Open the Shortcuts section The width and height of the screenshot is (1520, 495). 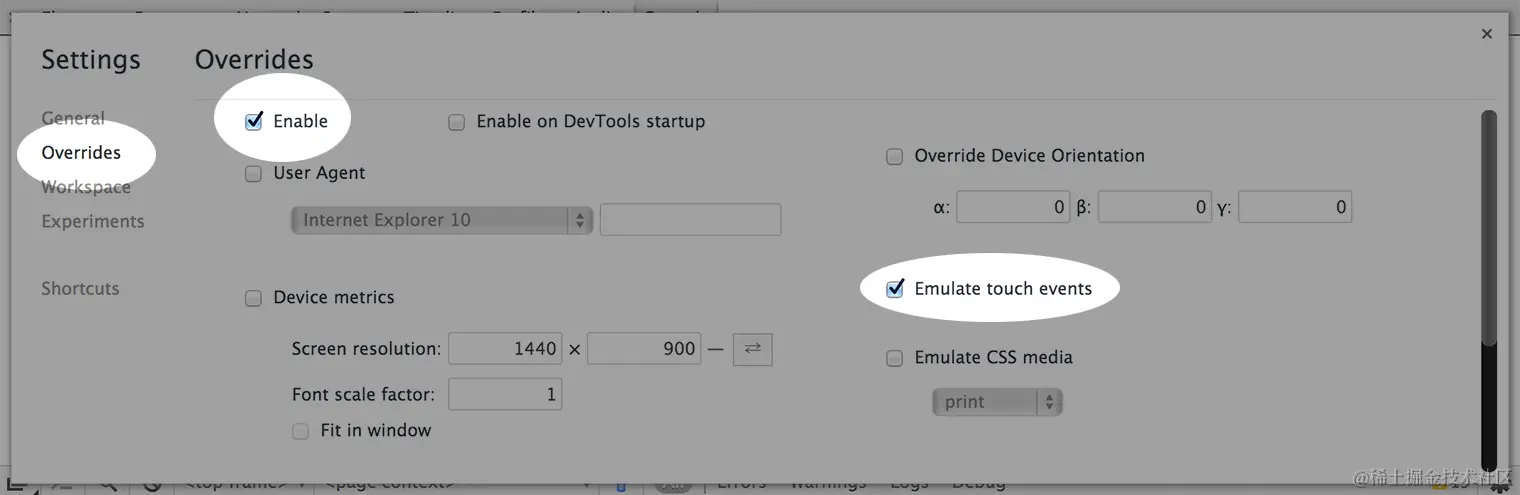(x=80, y=288)
